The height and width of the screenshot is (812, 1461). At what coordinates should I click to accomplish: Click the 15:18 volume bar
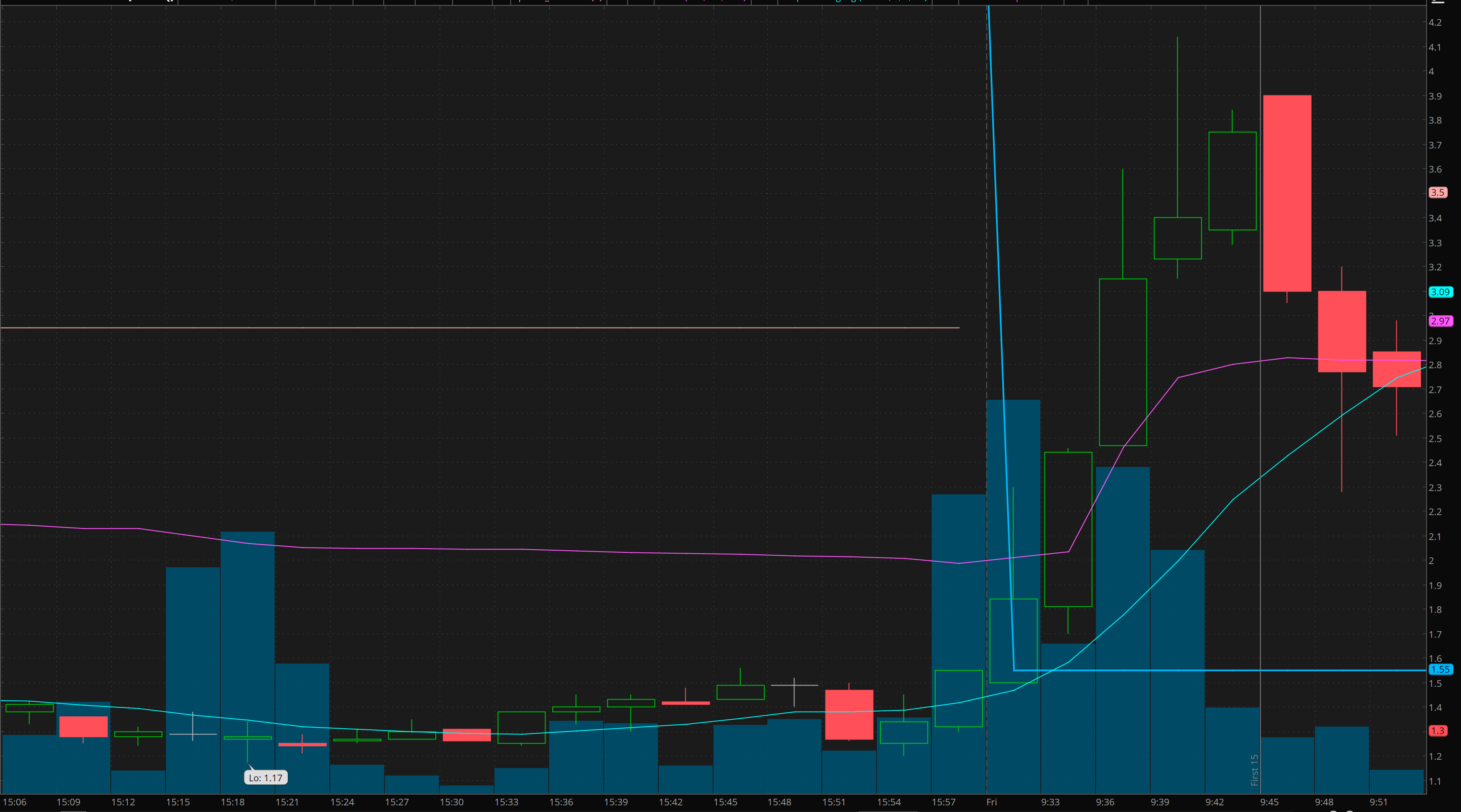[247, 652]
